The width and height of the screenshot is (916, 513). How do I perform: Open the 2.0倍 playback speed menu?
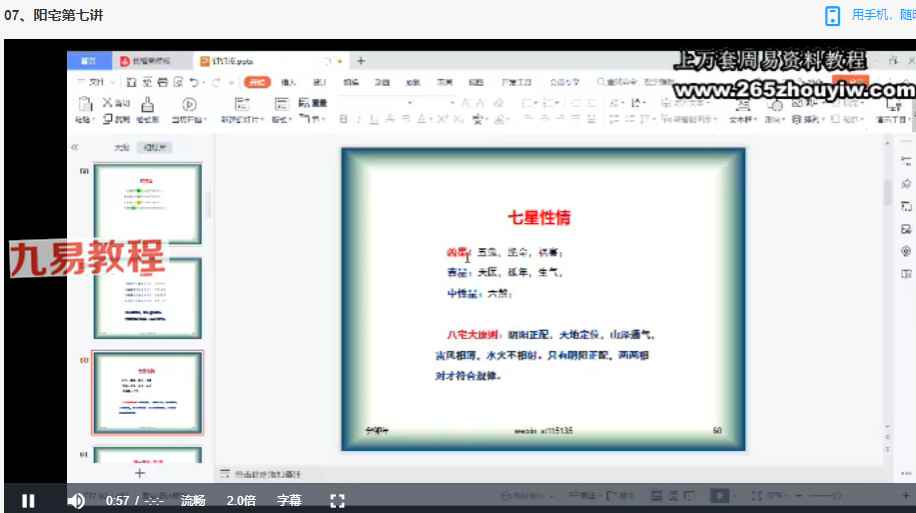[x=241, y=501]
